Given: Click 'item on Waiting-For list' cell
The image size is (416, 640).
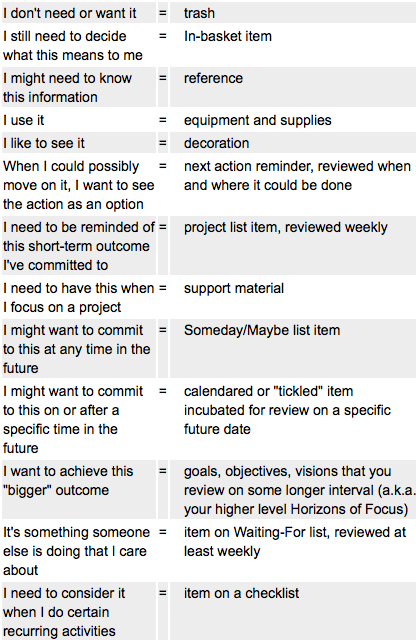Looking at the screenshot, I should 293,551.
